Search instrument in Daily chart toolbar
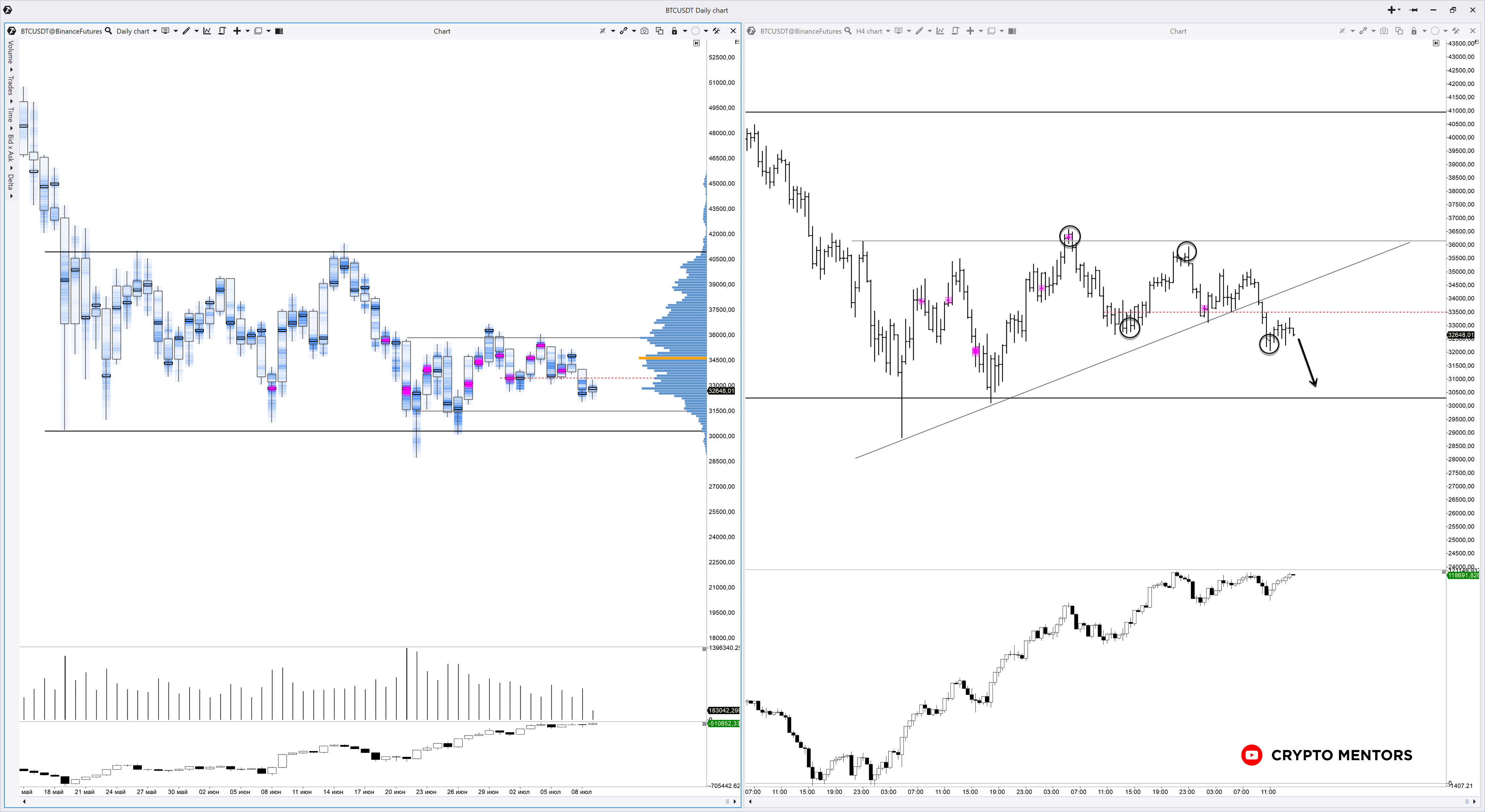Viewport: 1485px width, 812px height. point(108,31)
